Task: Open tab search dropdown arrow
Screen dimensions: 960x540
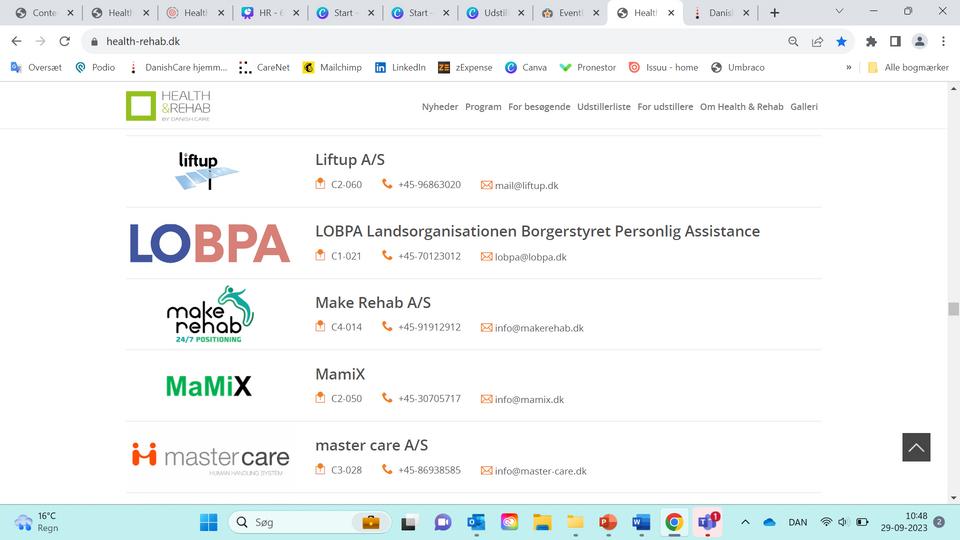Action: (x=839, y=12)
